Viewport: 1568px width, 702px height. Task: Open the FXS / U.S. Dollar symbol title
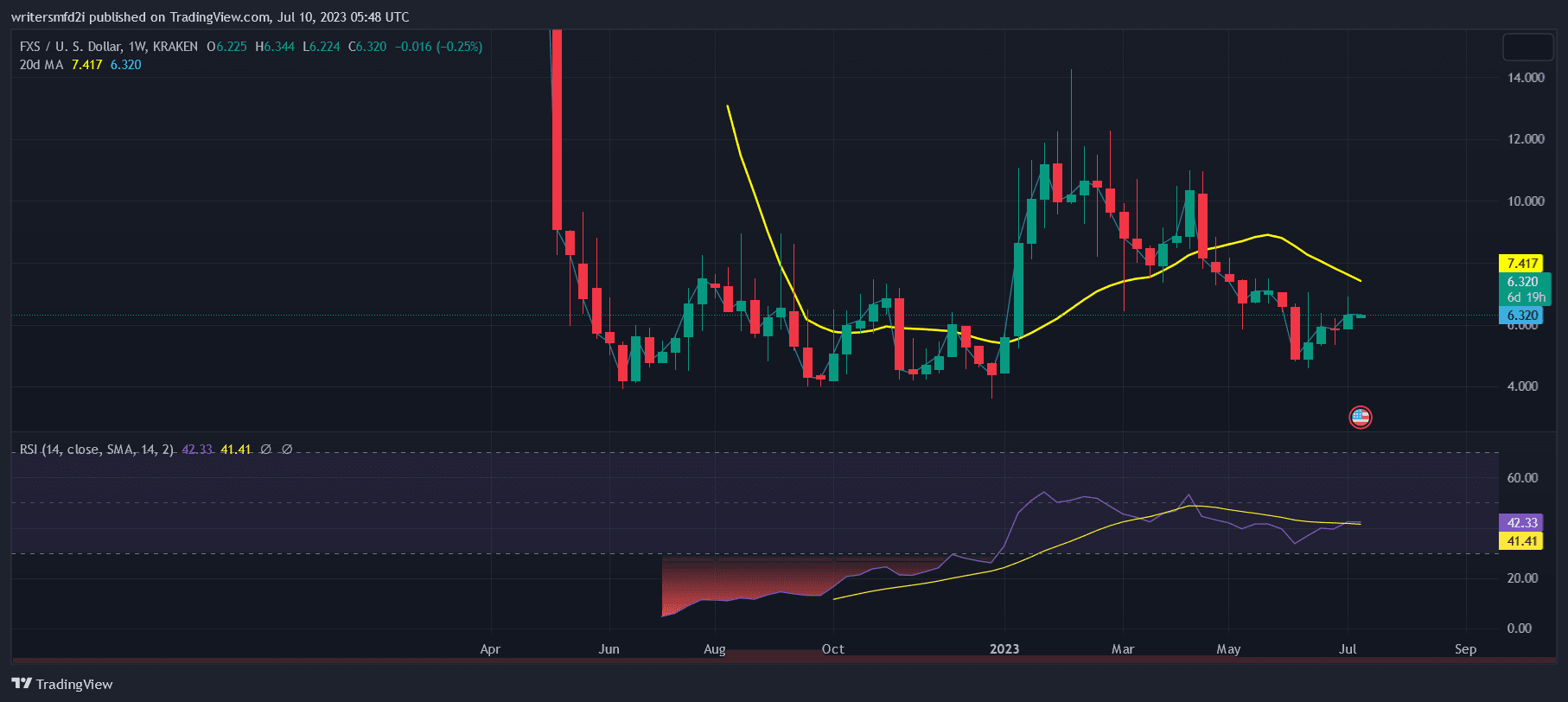[108, 47]
